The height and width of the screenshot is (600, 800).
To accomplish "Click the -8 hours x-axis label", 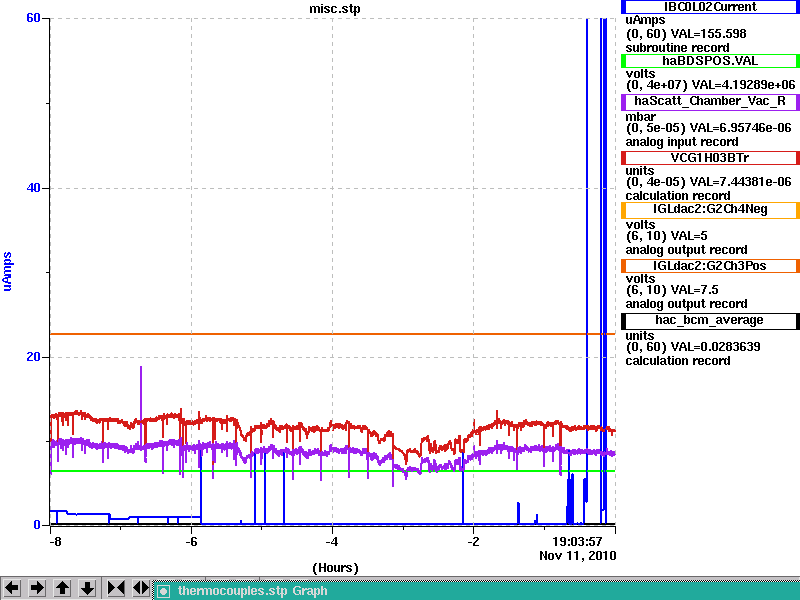I will click(x=55, y=541).
